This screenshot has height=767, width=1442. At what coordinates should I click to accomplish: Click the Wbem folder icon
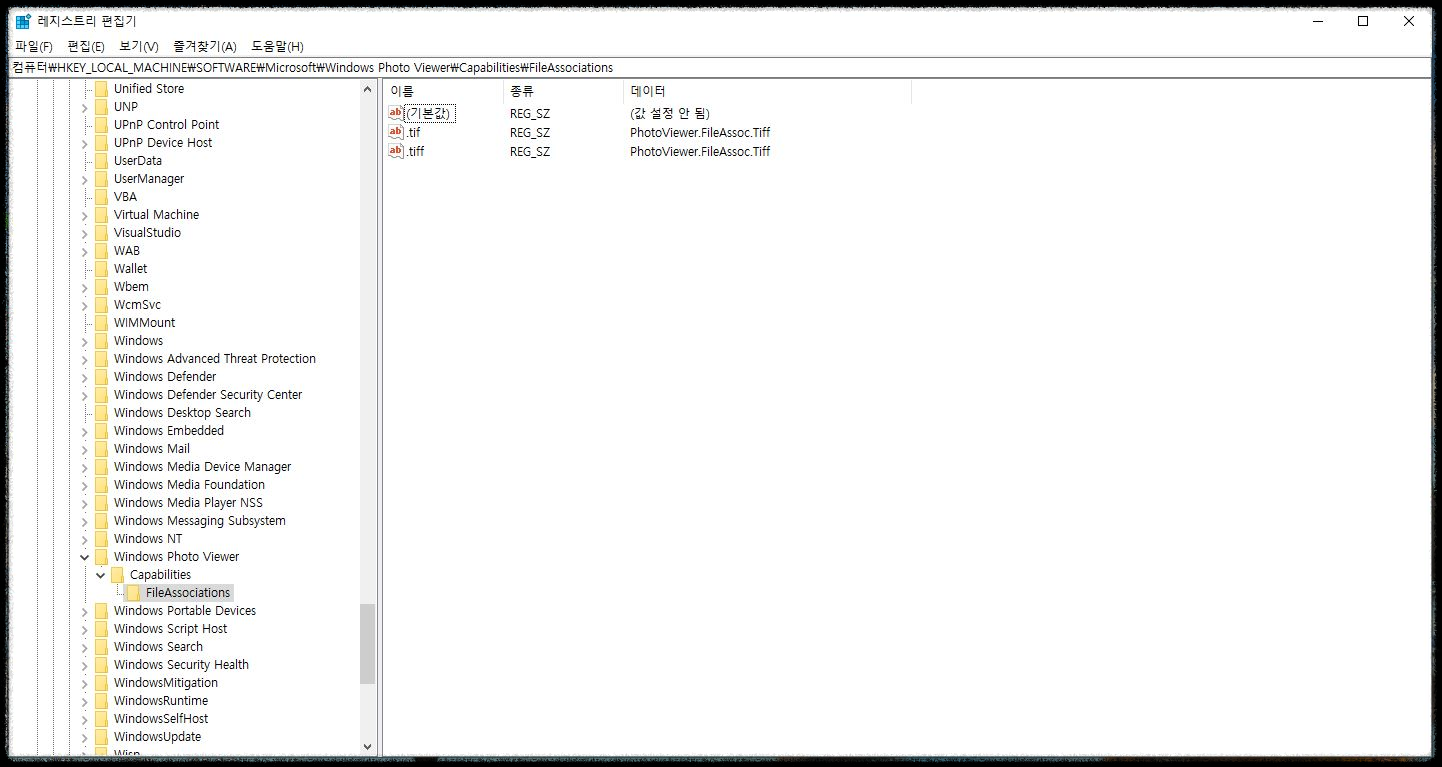coord(101,287)
